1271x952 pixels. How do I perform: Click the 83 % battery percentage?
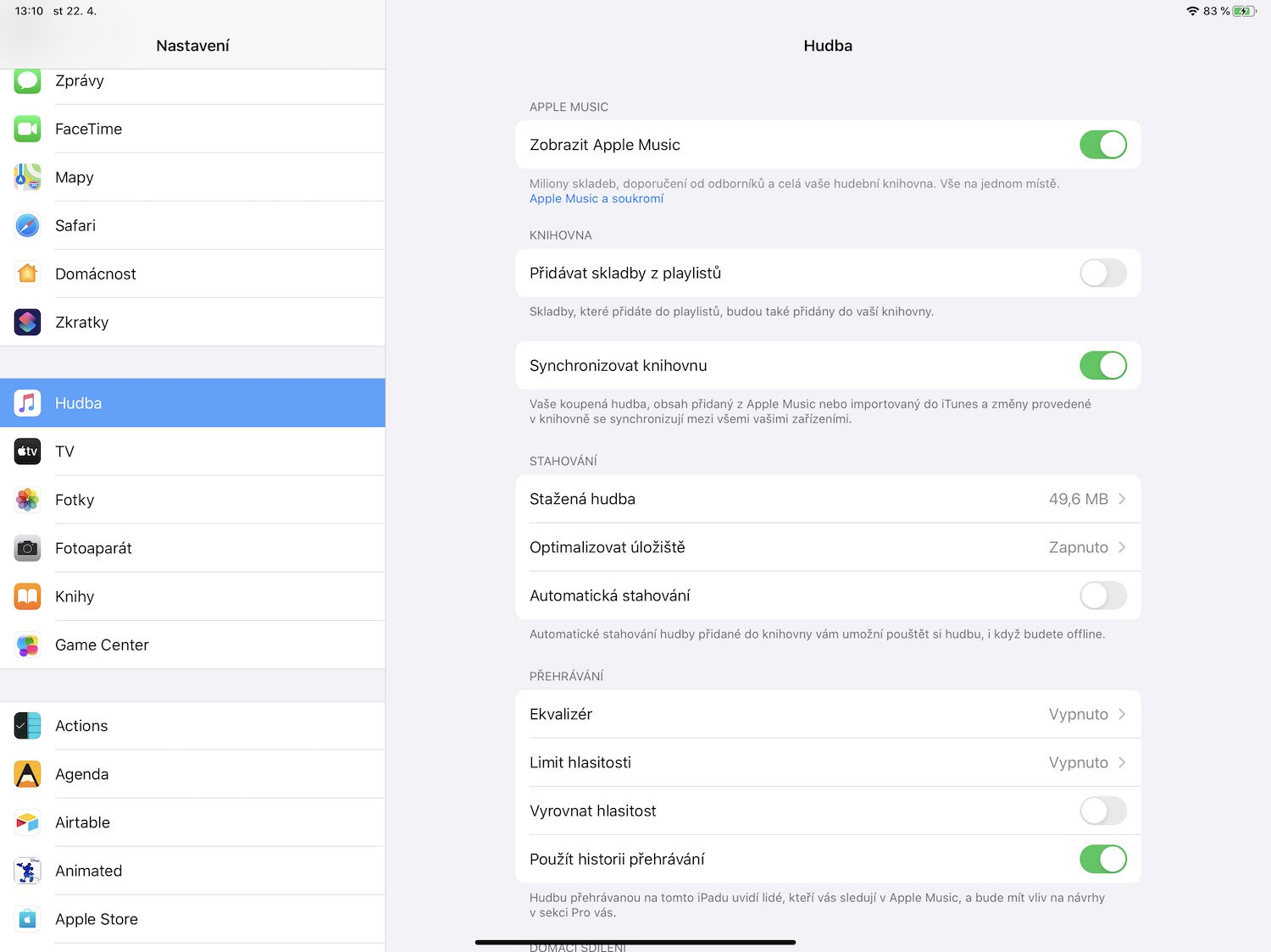click(1216, 11)
